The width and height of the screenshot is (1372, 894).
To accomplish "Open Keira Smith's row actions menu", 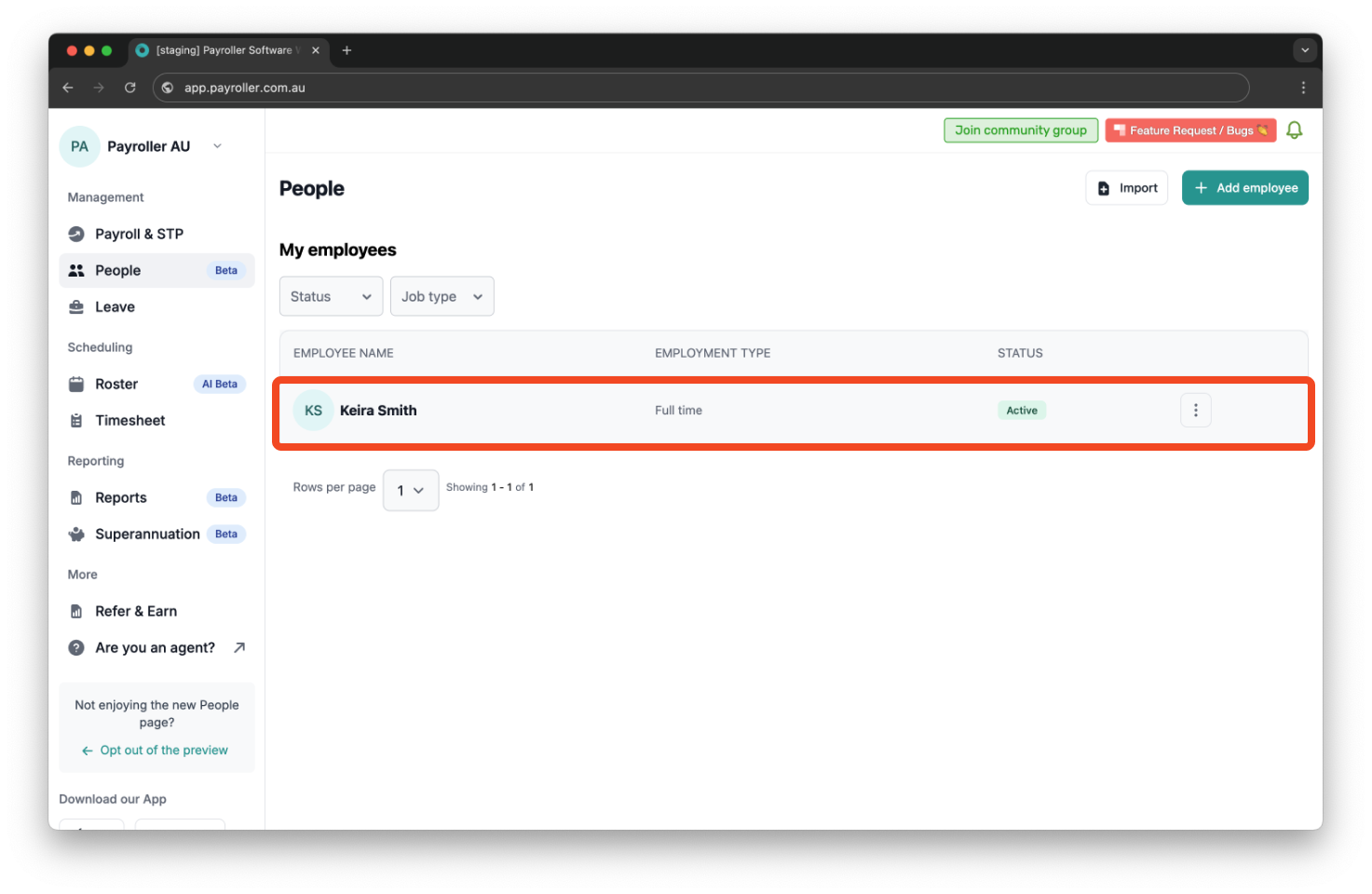I will 1196,410.
